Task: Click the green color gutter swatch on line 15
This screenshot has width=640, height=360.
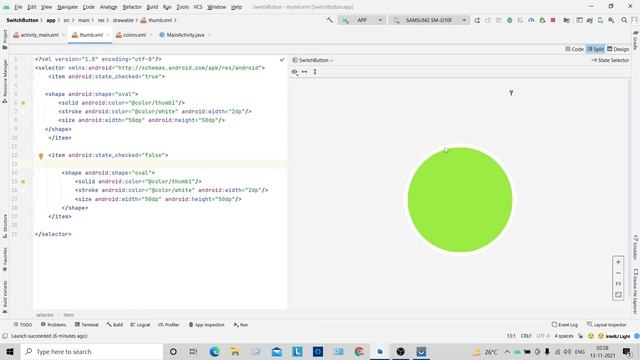Action: click(x=23, y=182)
